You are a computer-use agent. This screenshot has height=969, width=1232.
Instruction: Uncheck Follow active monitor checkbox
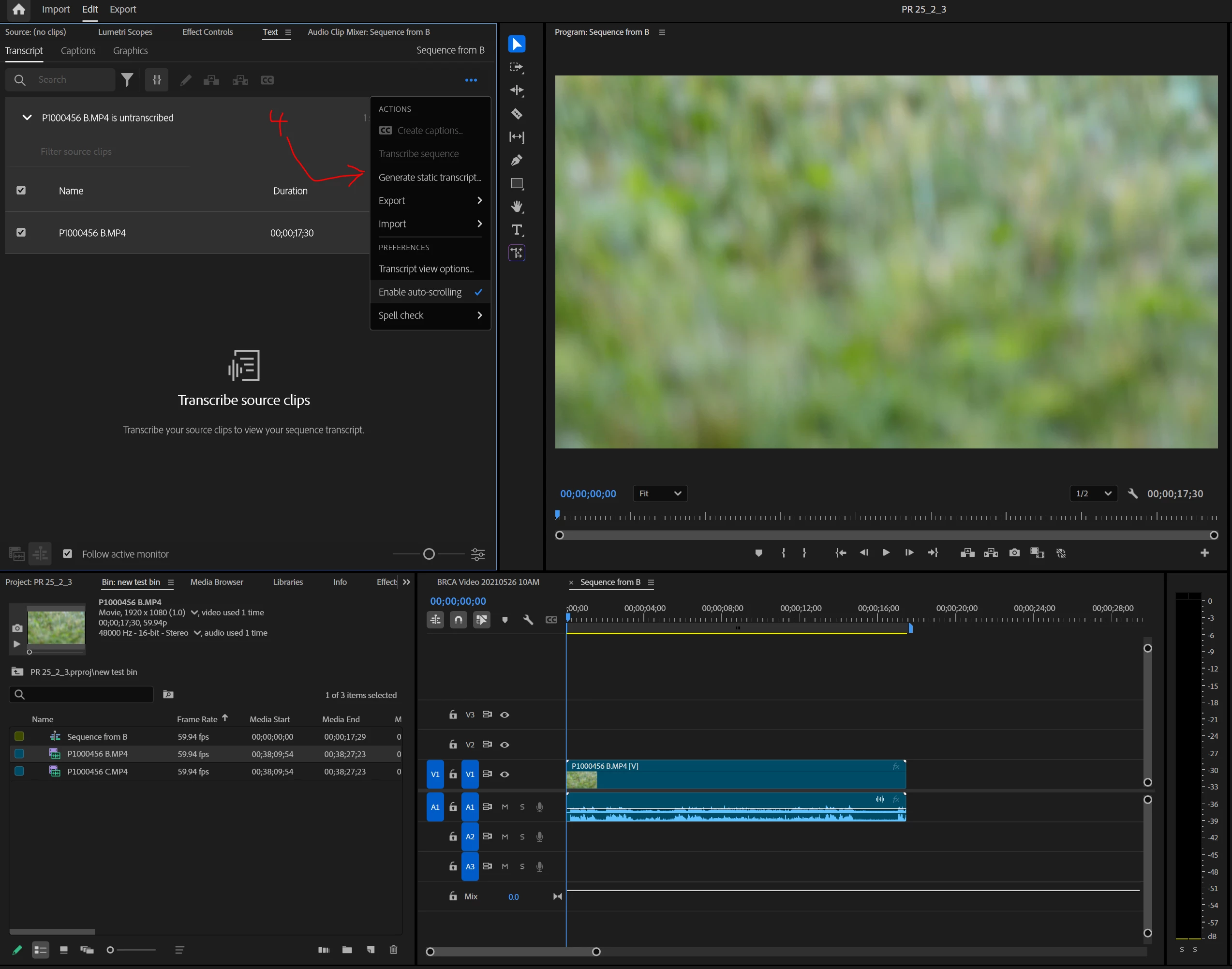pyautogui.click(x=68, y=554)
